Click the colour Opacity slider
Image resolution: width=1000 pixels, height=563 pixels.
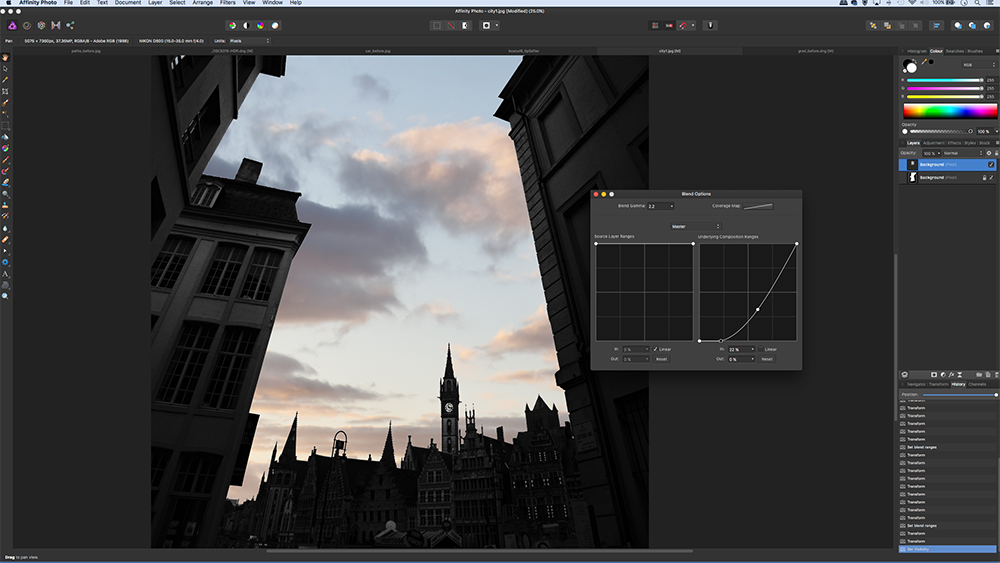[941, 131]
